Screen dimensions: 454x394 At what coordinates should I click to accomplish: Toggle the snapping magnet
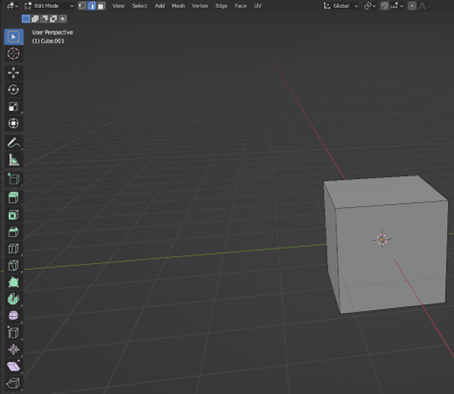coord(384,6)
